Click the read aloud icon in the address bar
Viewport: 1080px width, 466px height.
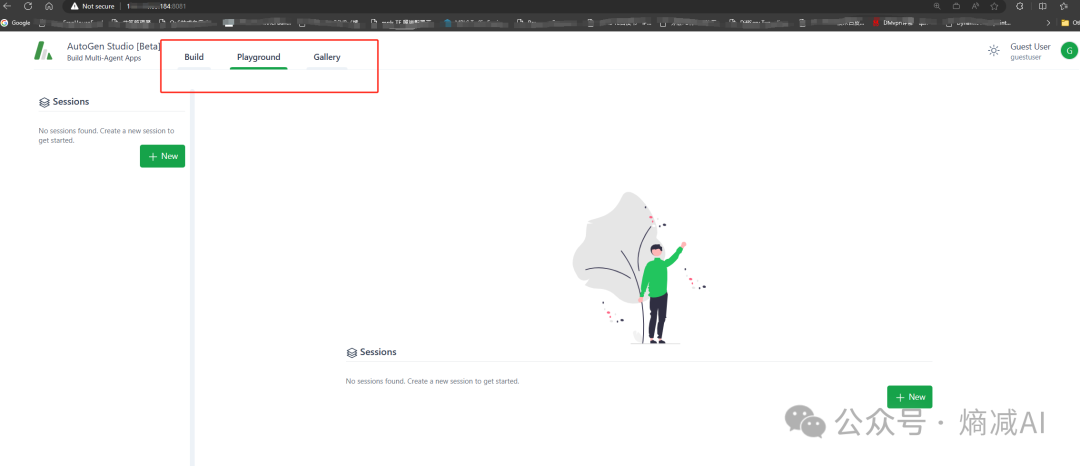(975, 6)
